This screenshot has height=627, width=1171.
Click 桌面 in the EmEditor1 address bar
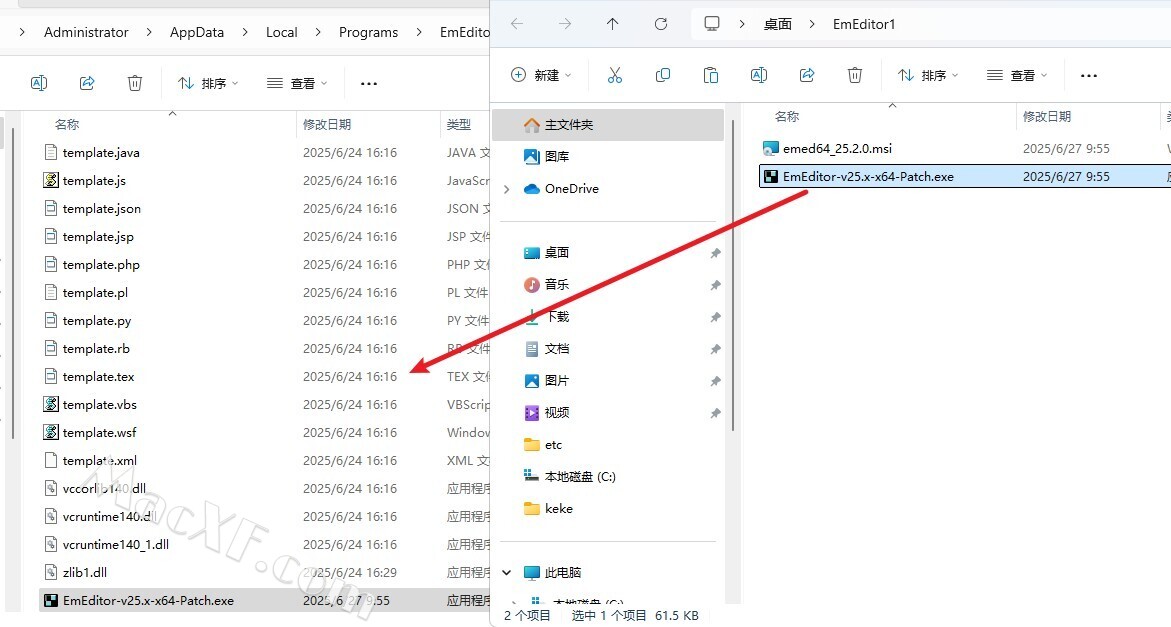point(777,25)
